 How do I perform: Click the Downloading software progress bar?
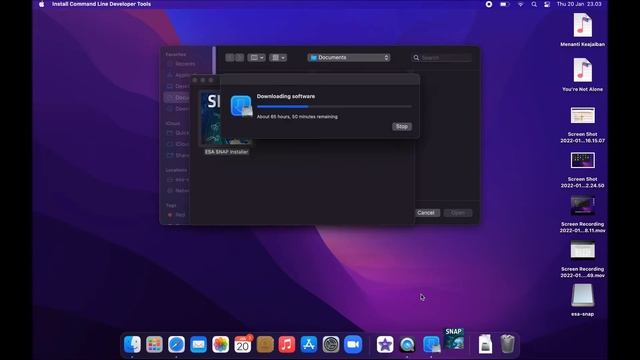coord(334,107)
